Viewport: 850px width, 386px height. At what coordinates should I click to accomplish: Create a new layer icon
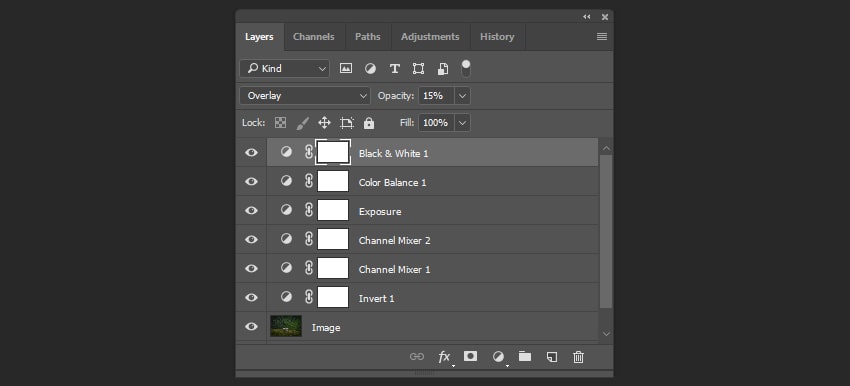point(552,356)
